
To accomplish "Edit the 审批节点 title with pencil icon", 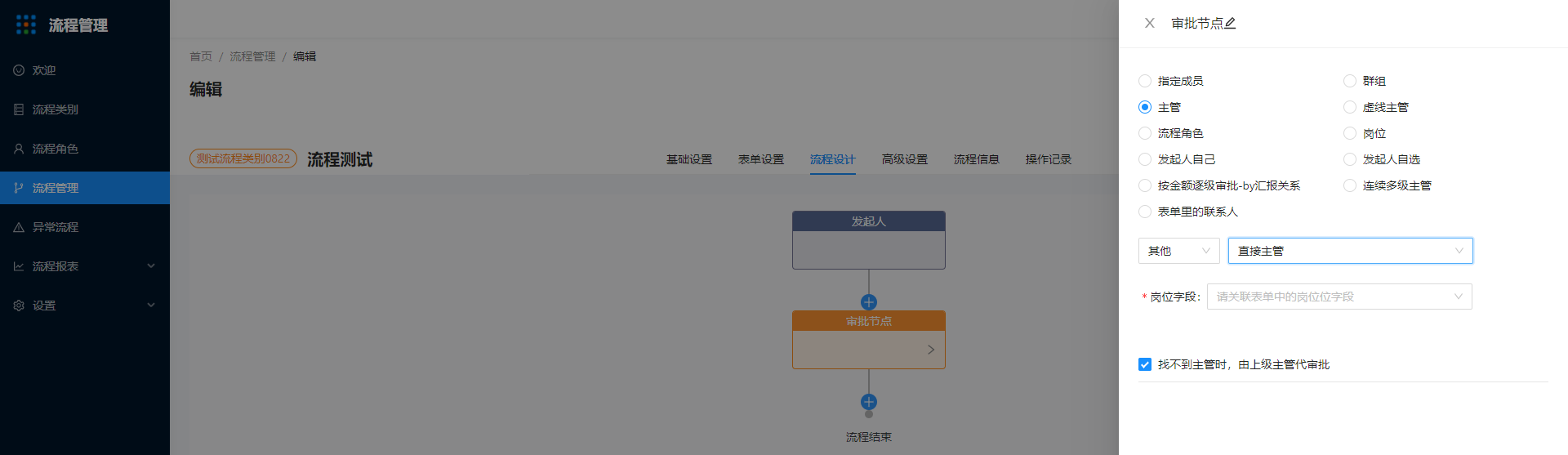I will coord(1230,24).
